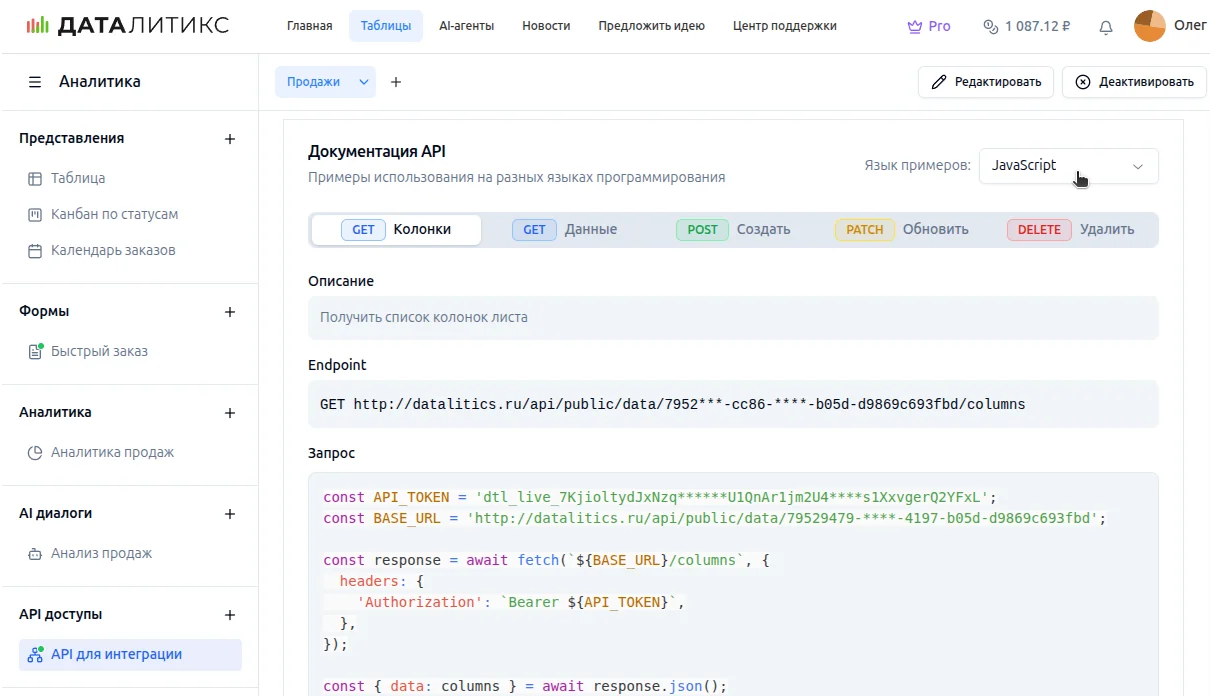Click the notification bell icon
This screenshot has width=1210, height=696.
1105,27
